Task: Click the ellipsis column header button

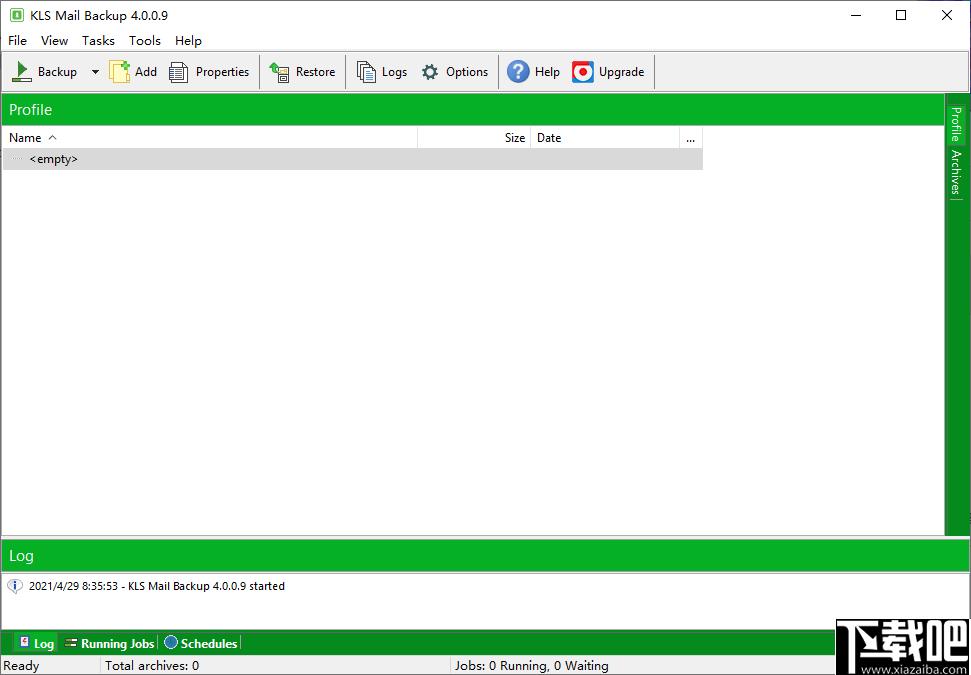Action: click(x=690, y=137)
